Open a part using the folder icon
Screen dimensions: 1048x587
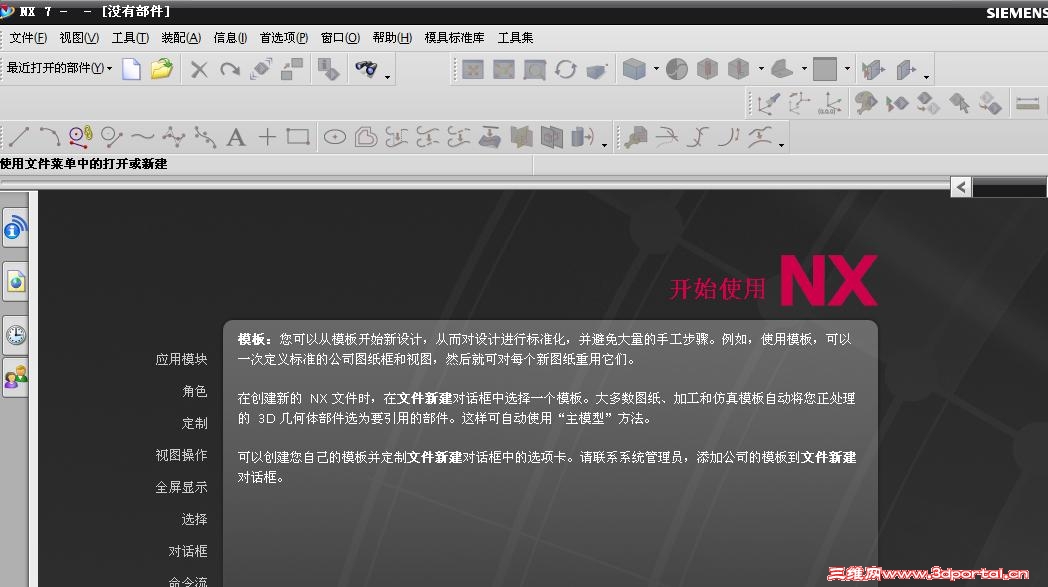(x=162, y=69)
